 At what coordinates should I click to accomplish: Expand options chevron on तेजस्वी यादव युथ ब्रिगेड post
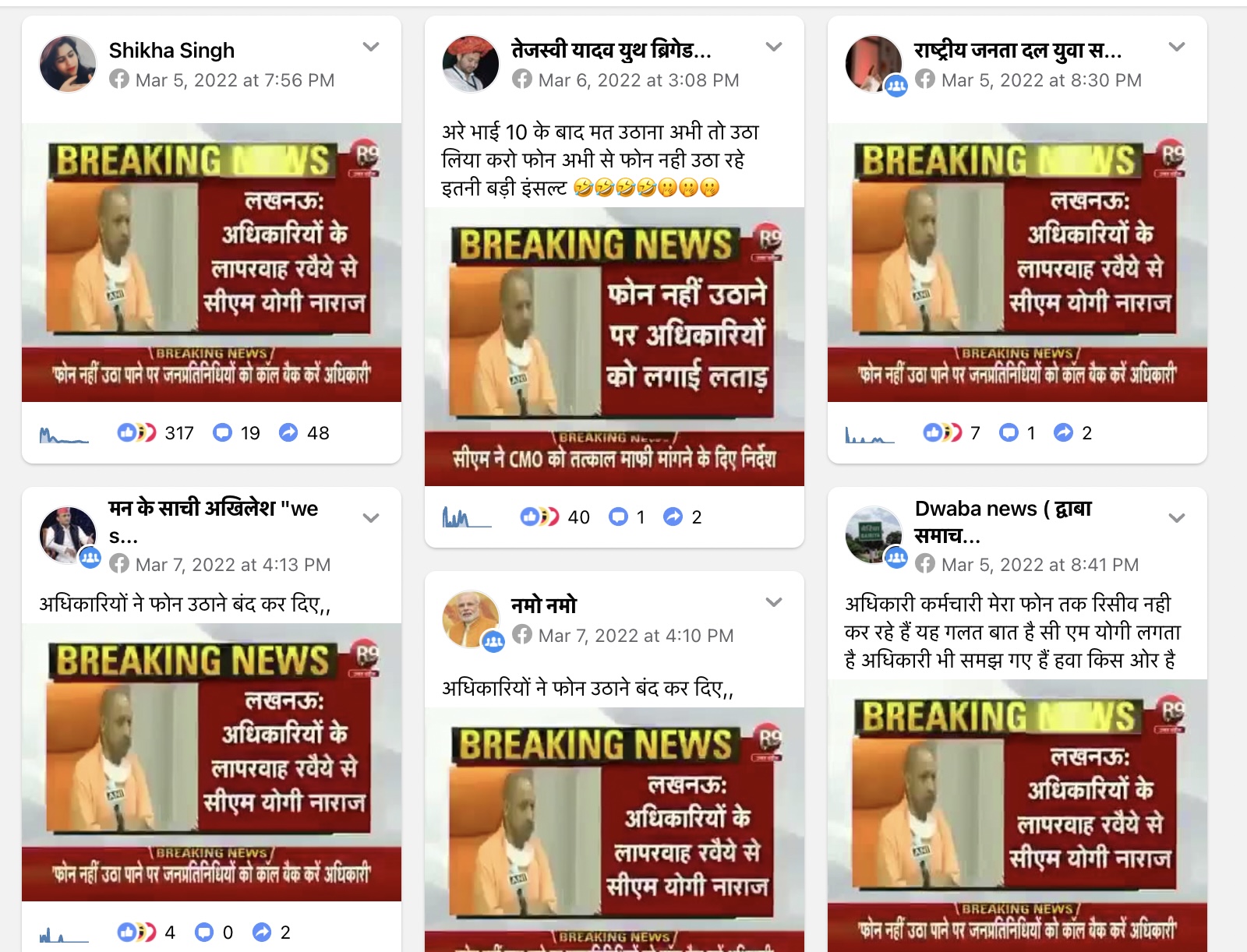[774, 47]
